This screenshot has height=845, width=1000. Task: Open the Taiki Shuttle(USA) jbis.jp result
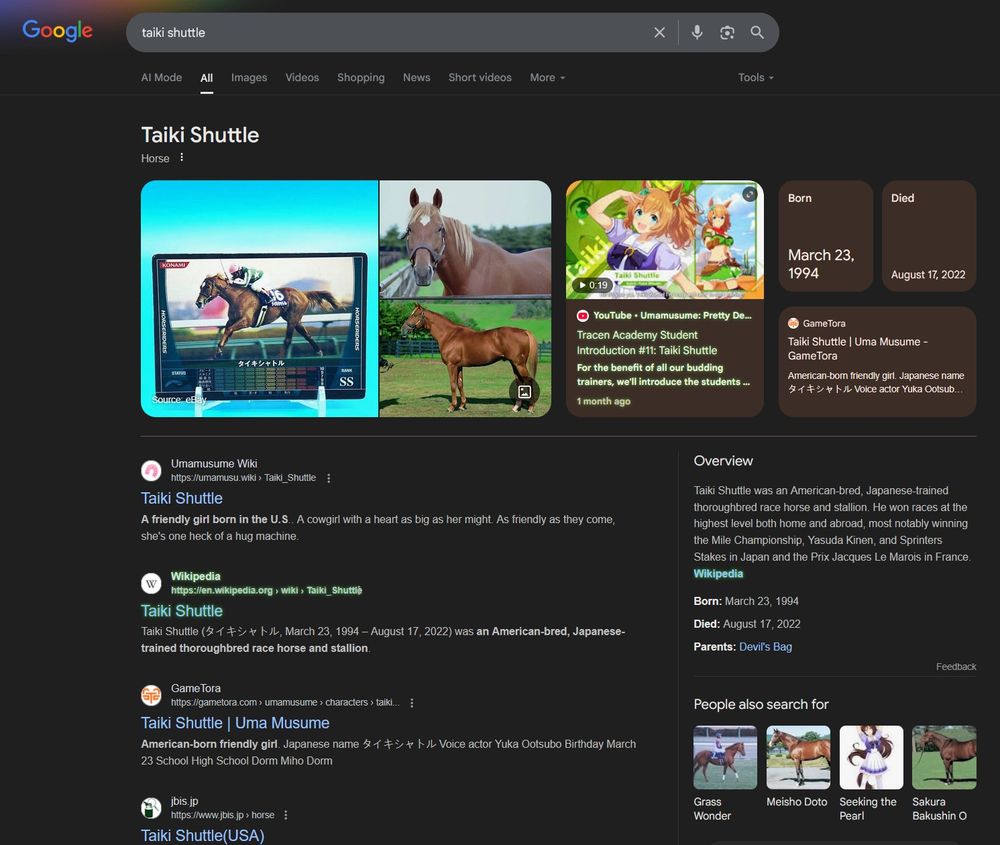pos(203,835)
